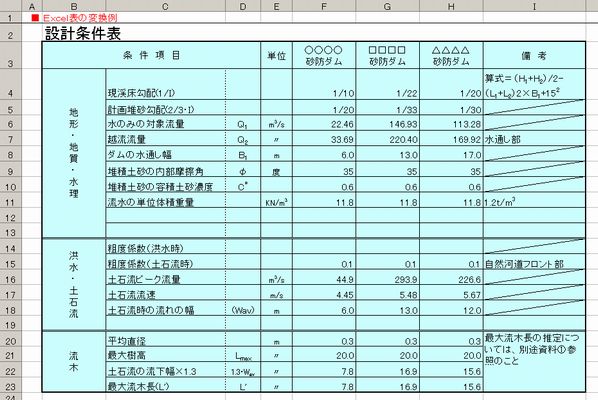The width and height of the screenshot is (598, 400).
Task: Click the 水通し部 remark cell
Action: tap(534, 139)
